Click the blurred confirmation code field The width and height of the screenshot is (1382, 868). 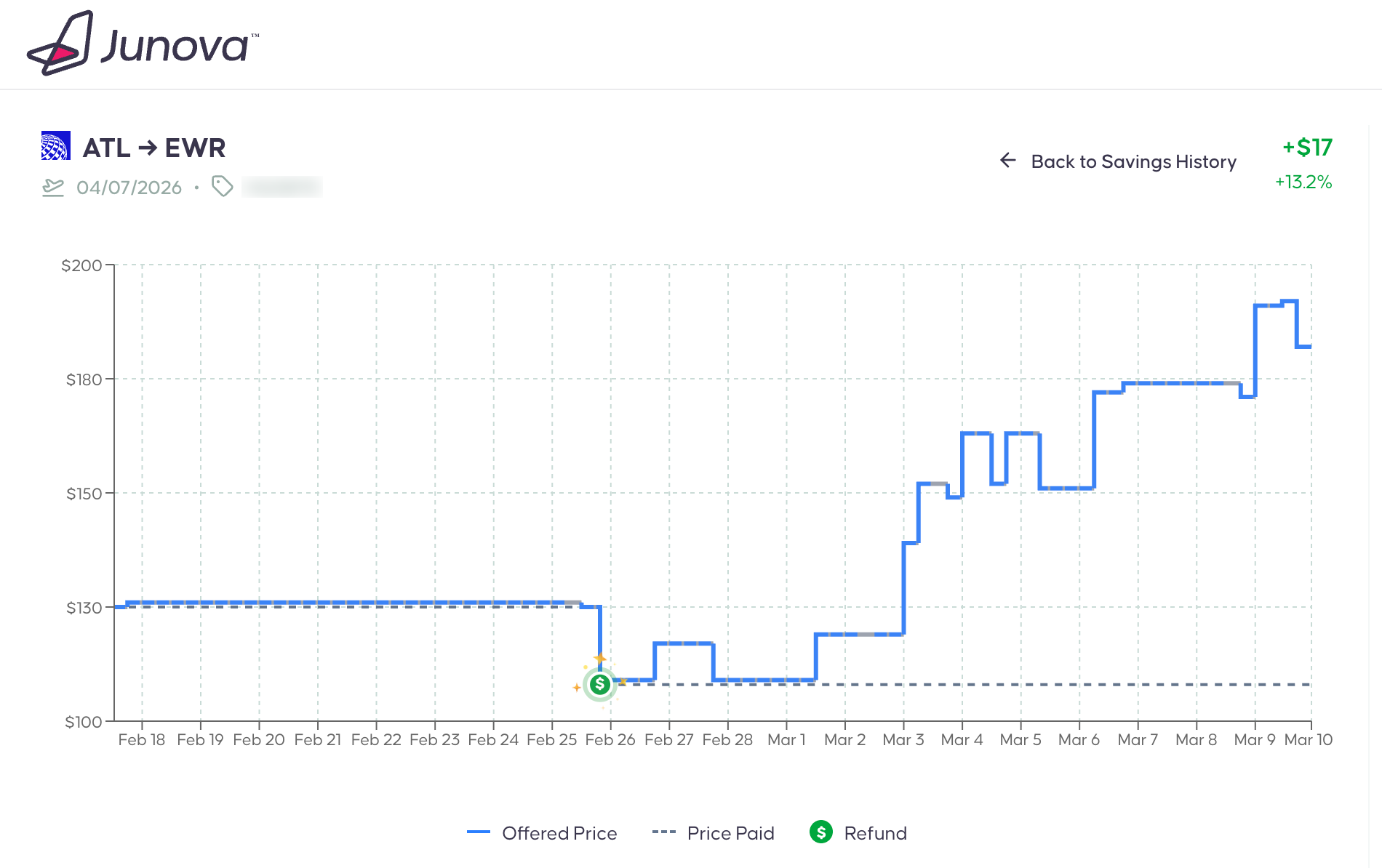tap(282, 187)
